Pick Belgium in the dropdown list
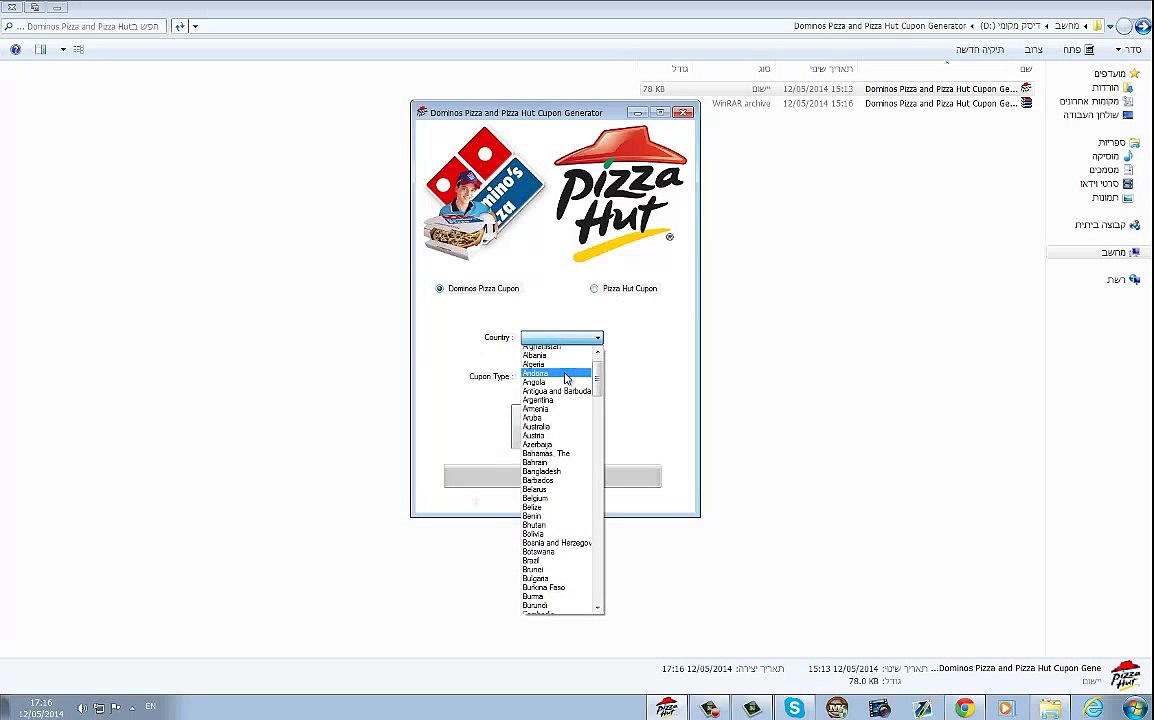 point(556,498)
